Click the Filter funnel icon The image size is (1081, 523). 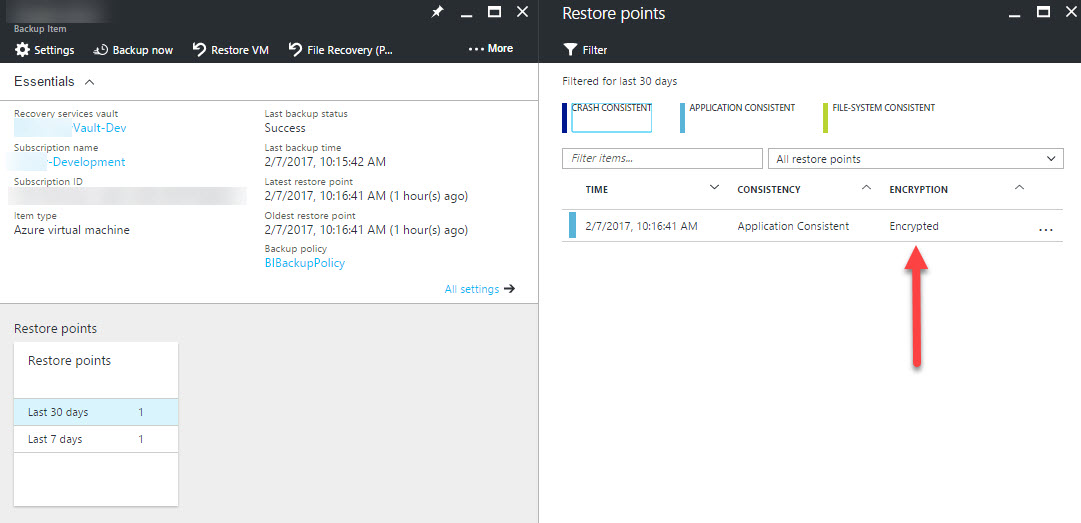tap(569, 50)
